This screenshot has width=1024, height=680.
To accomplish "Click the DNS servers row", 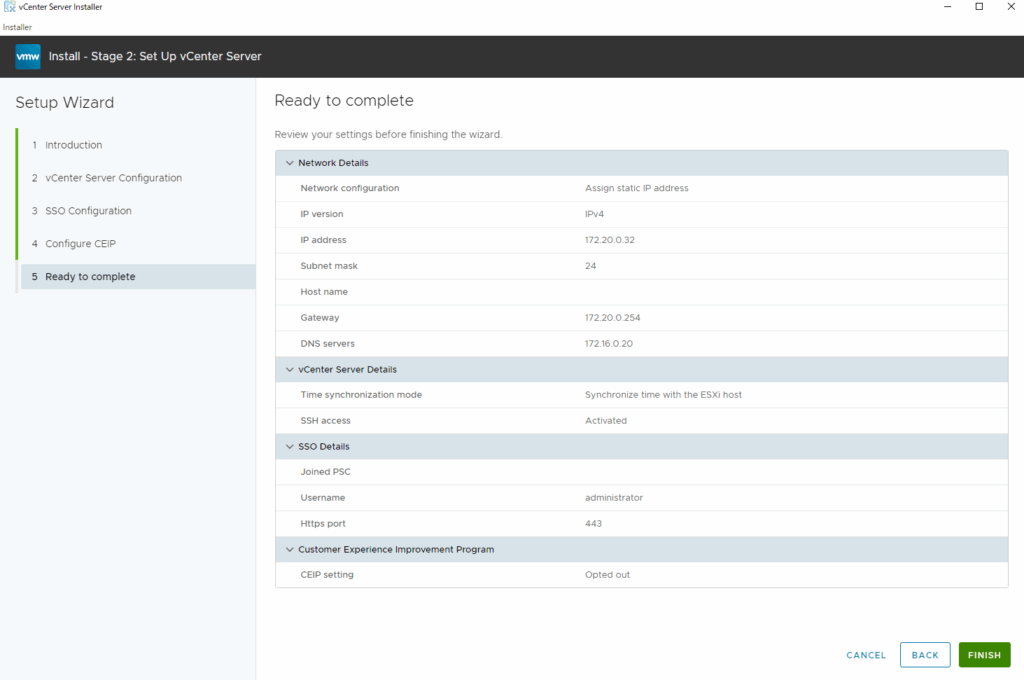I will point(640,343).
